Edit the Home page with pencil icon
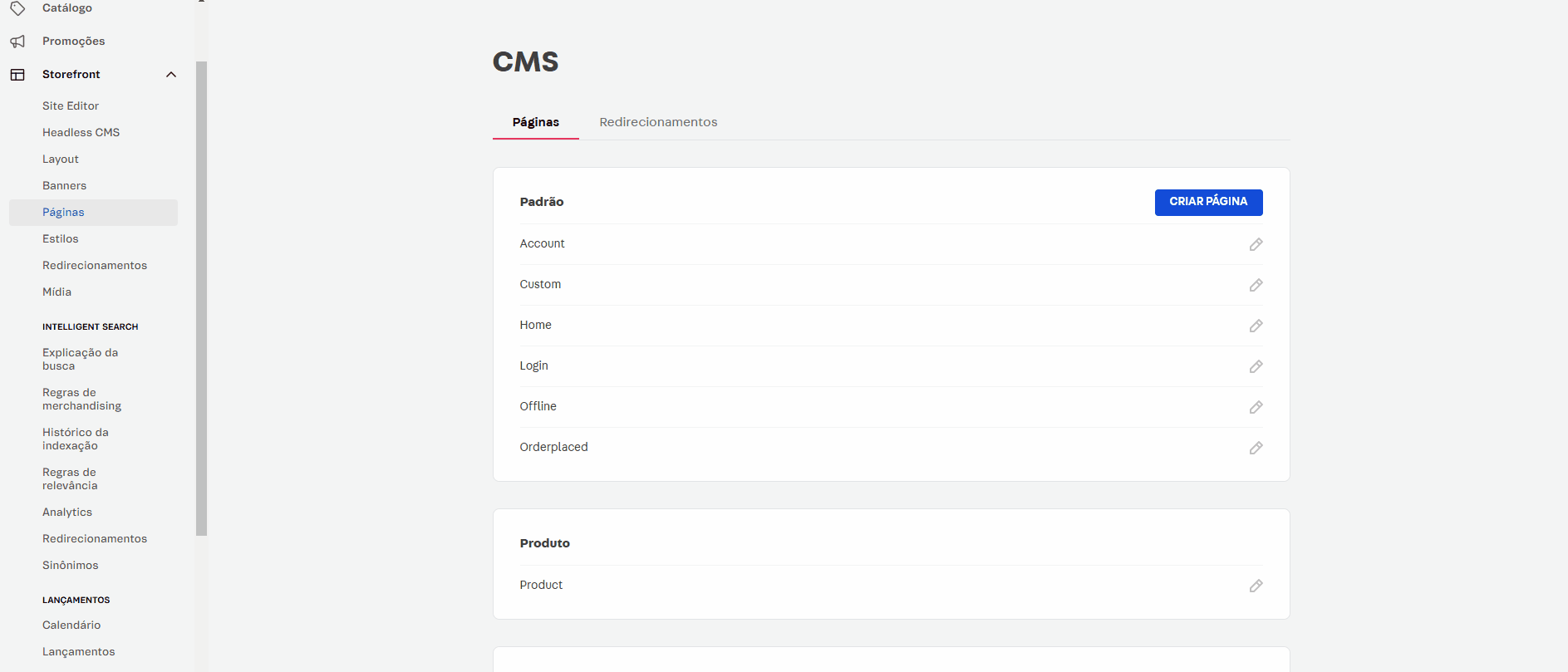 (x=1256, y=326)
